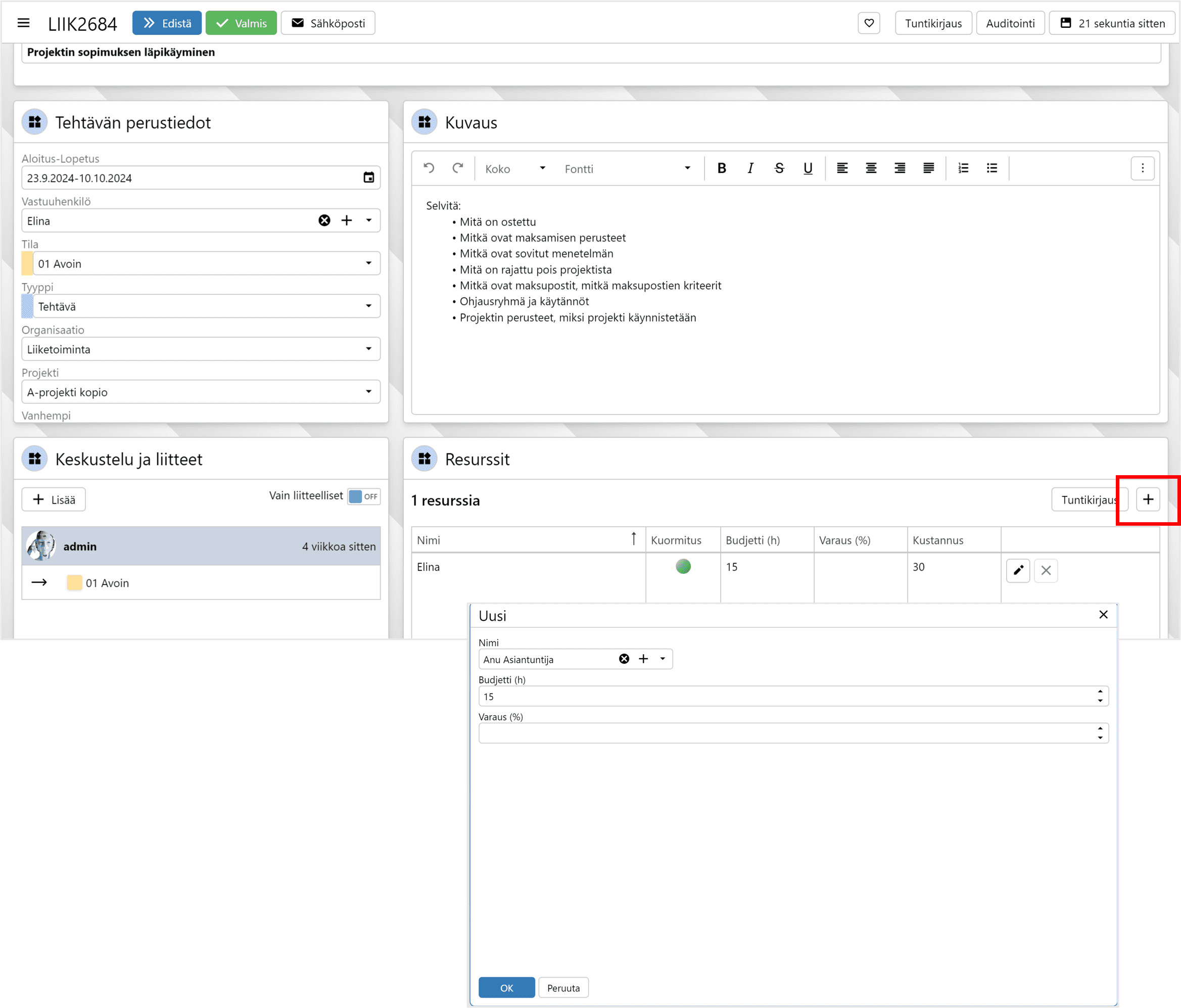
Task: Open the hamburger menu
Action: click(23, 23)
